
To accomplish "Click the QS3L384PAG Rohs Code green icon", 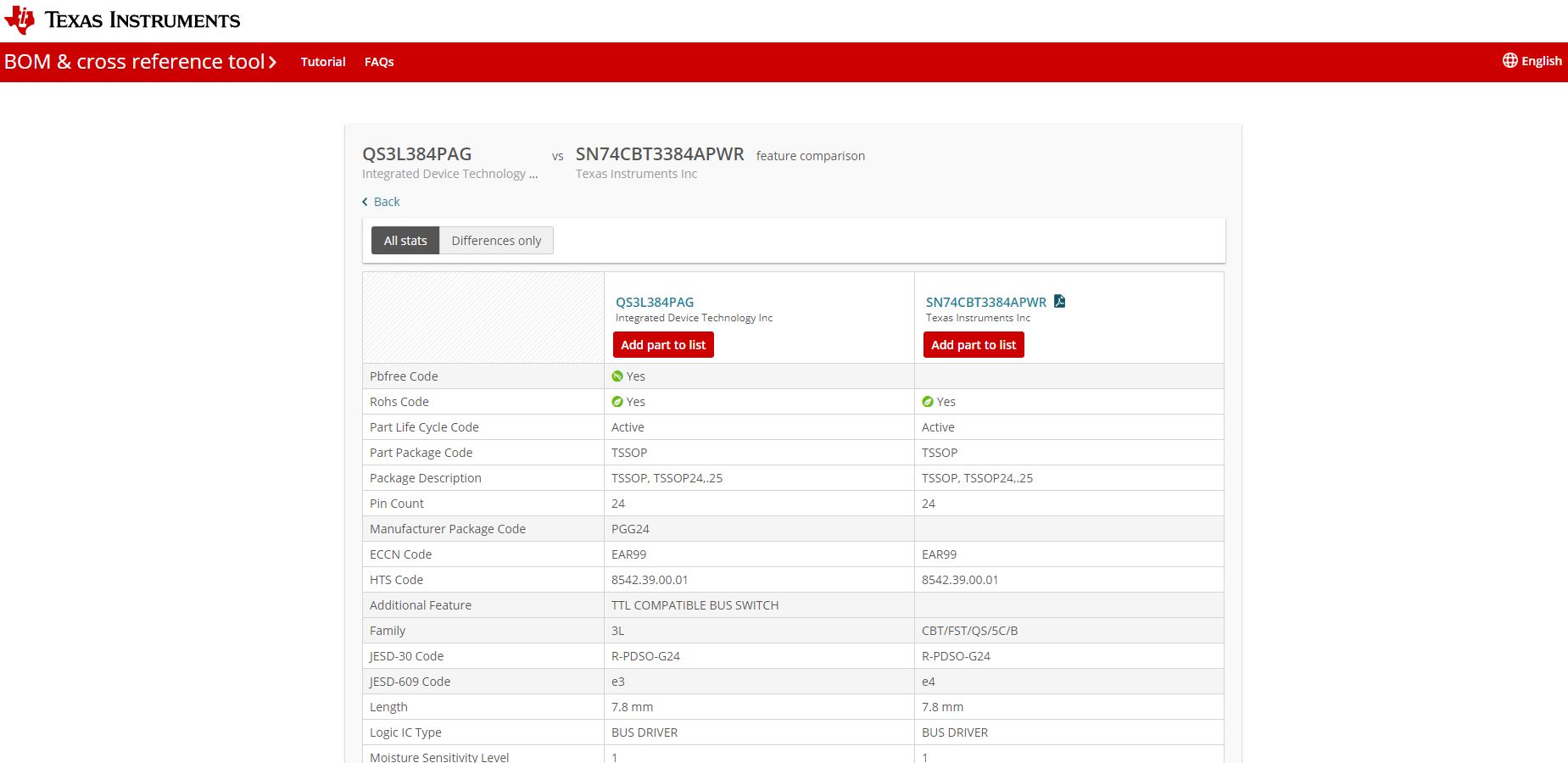I will 617,402.
